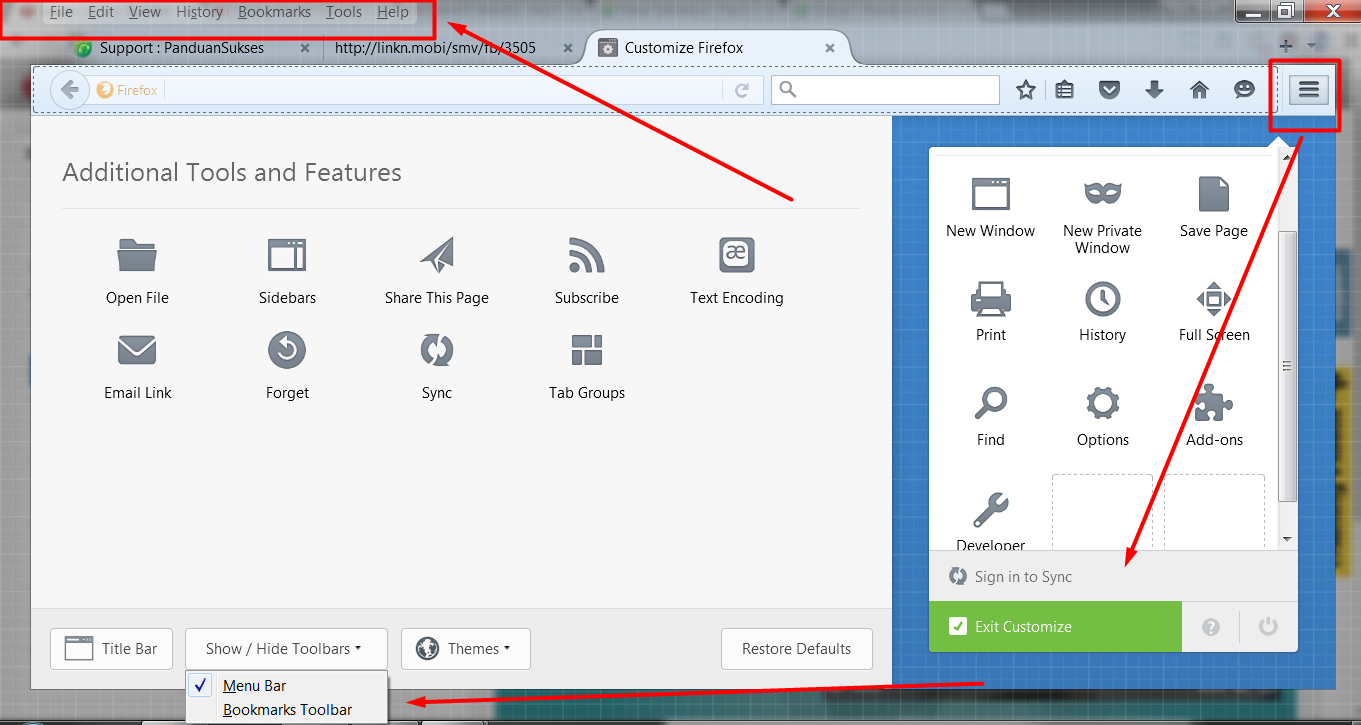Open the Downloads arrow icon
The height and width of the screenshot is (725, 1361).
coord(1154,90)
